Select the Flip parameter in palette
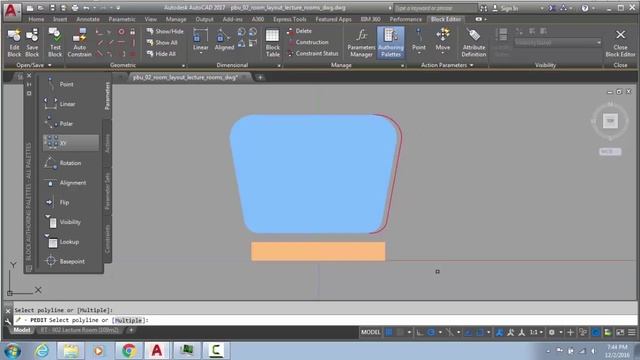640x360 pixels. [x=71, y=202]
